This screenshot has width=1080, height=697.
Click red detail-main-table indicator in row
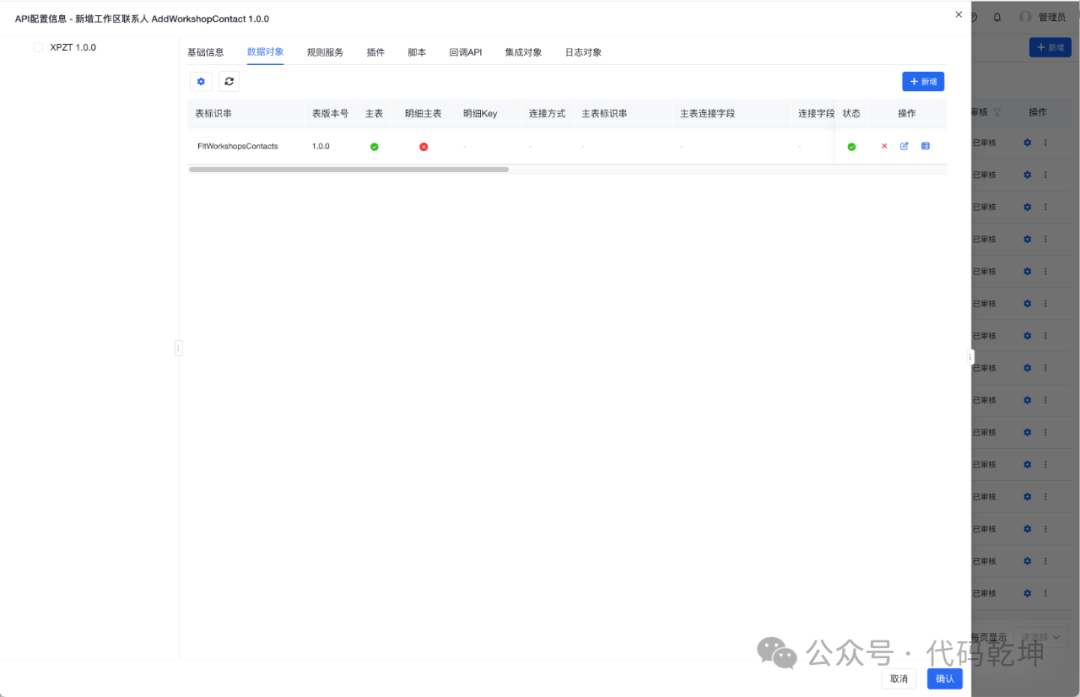[424, 147]
